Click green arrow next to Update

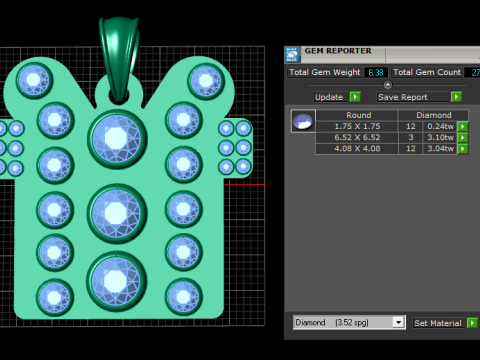click(355, 97)
